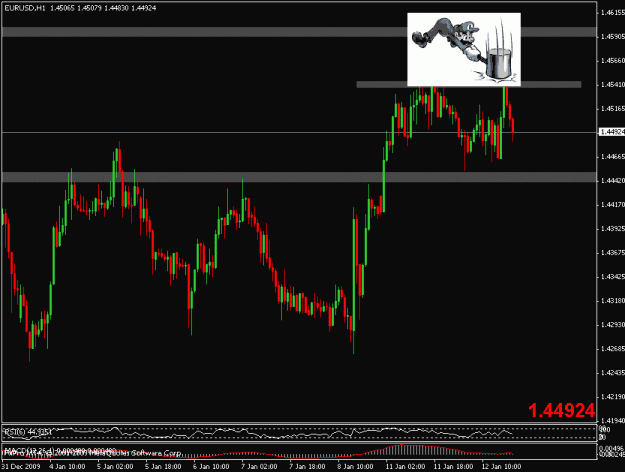Click the 1.45905 price axis label
Screen dimensions: 625x472
point(613,37)
